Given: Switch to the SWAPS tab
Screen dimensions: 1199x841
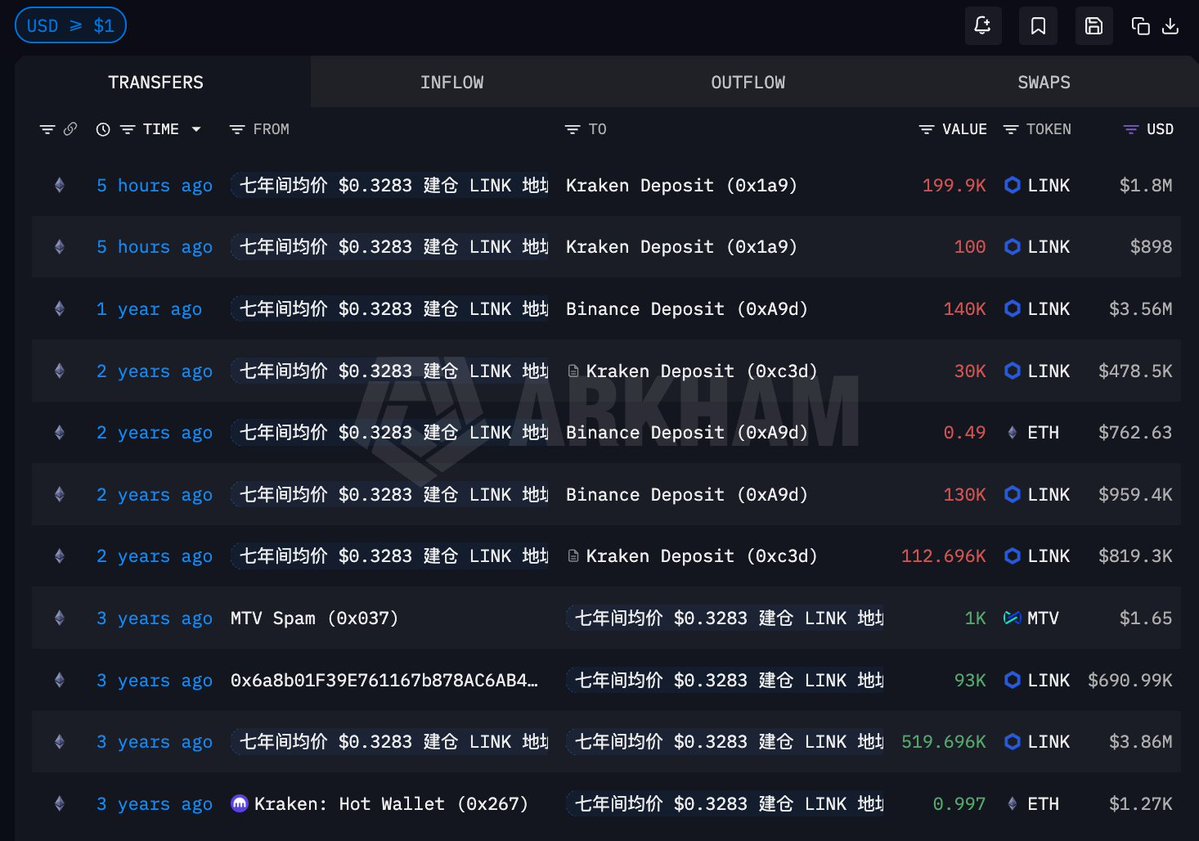Looking at the screenshot, I should [x=1043, y=82].
